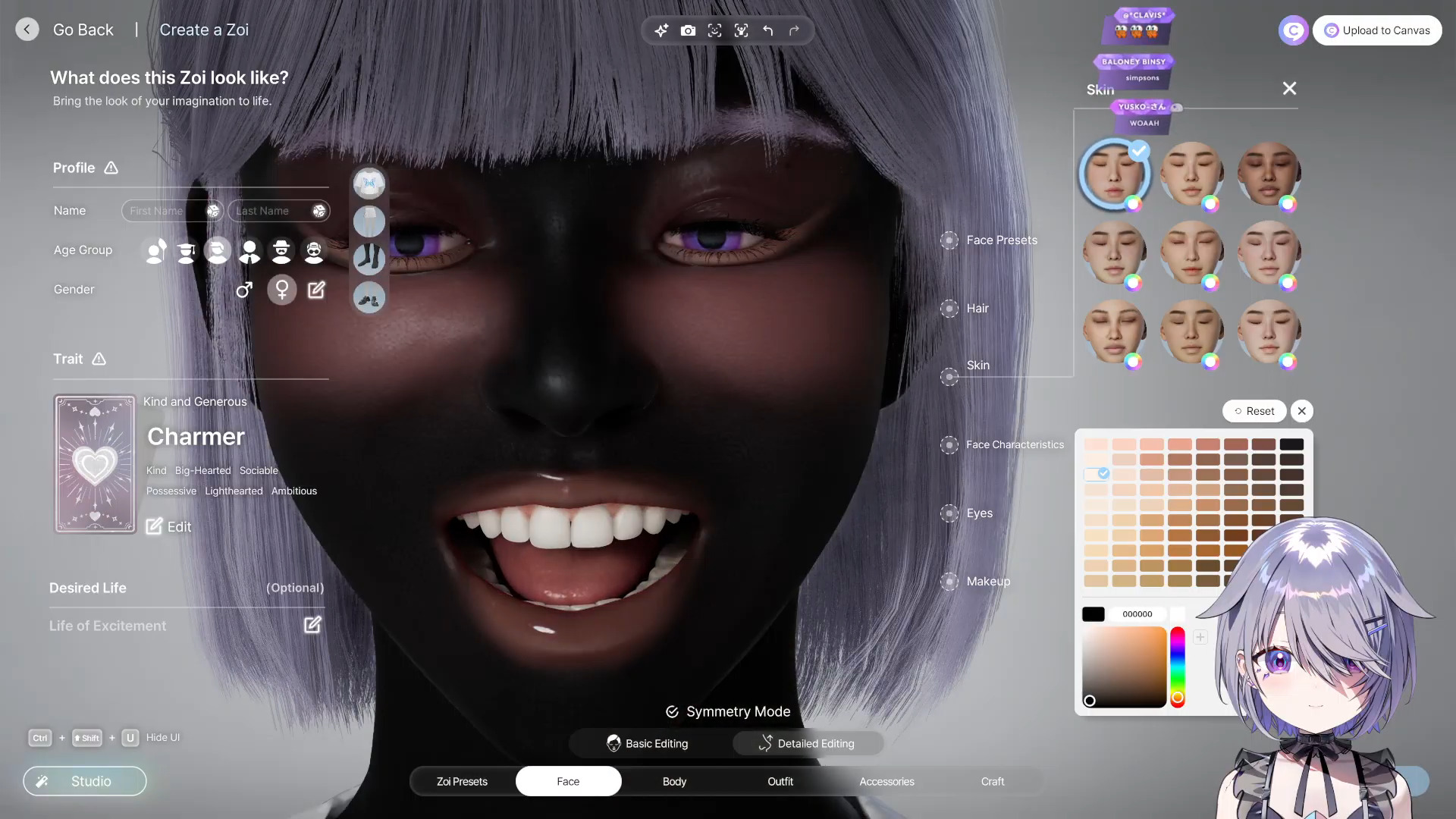Close the color picker panel
1456x819 pixels.
(1302, 411)
